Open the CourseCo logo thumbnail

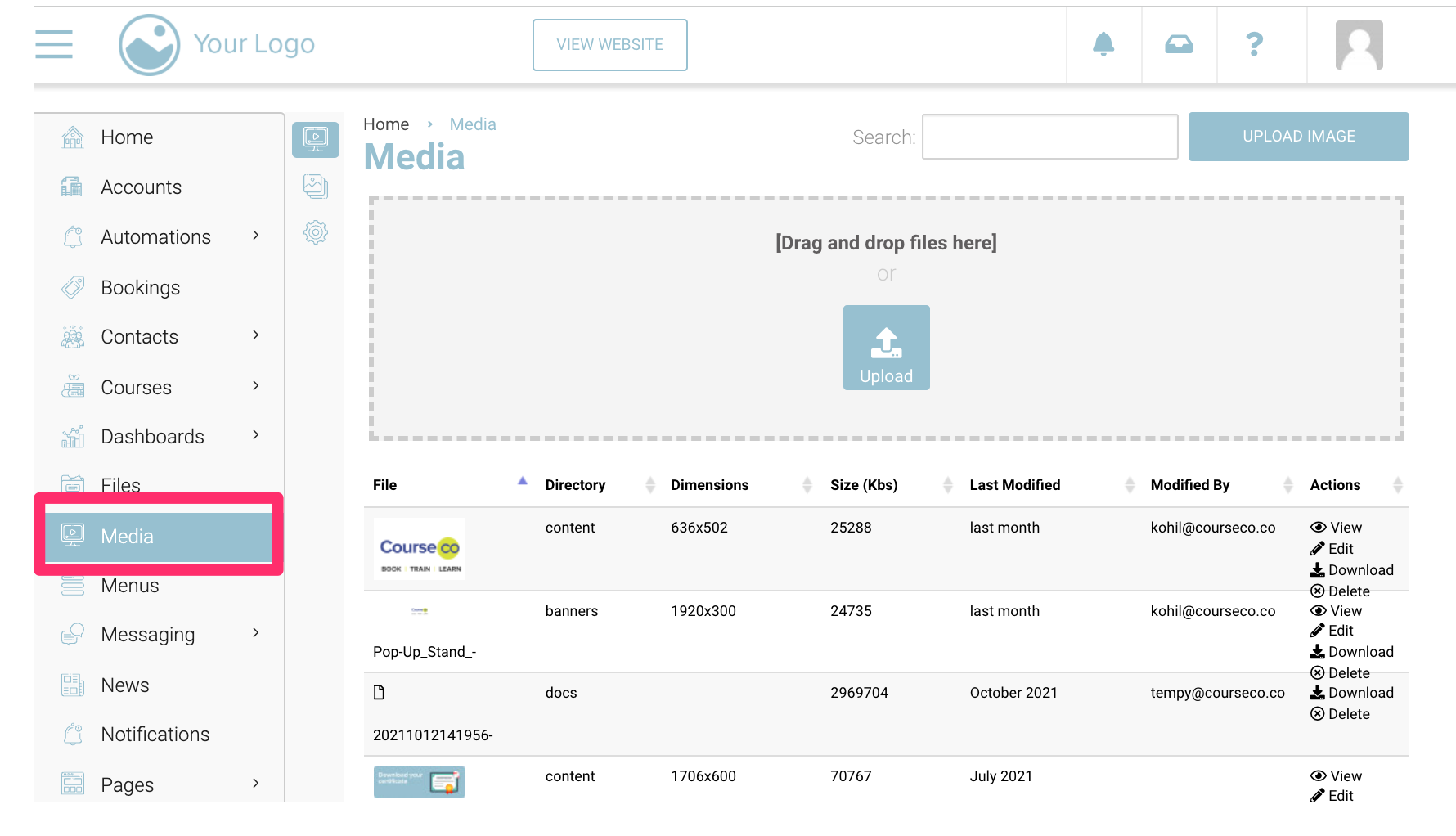click(x=420, y=549)
